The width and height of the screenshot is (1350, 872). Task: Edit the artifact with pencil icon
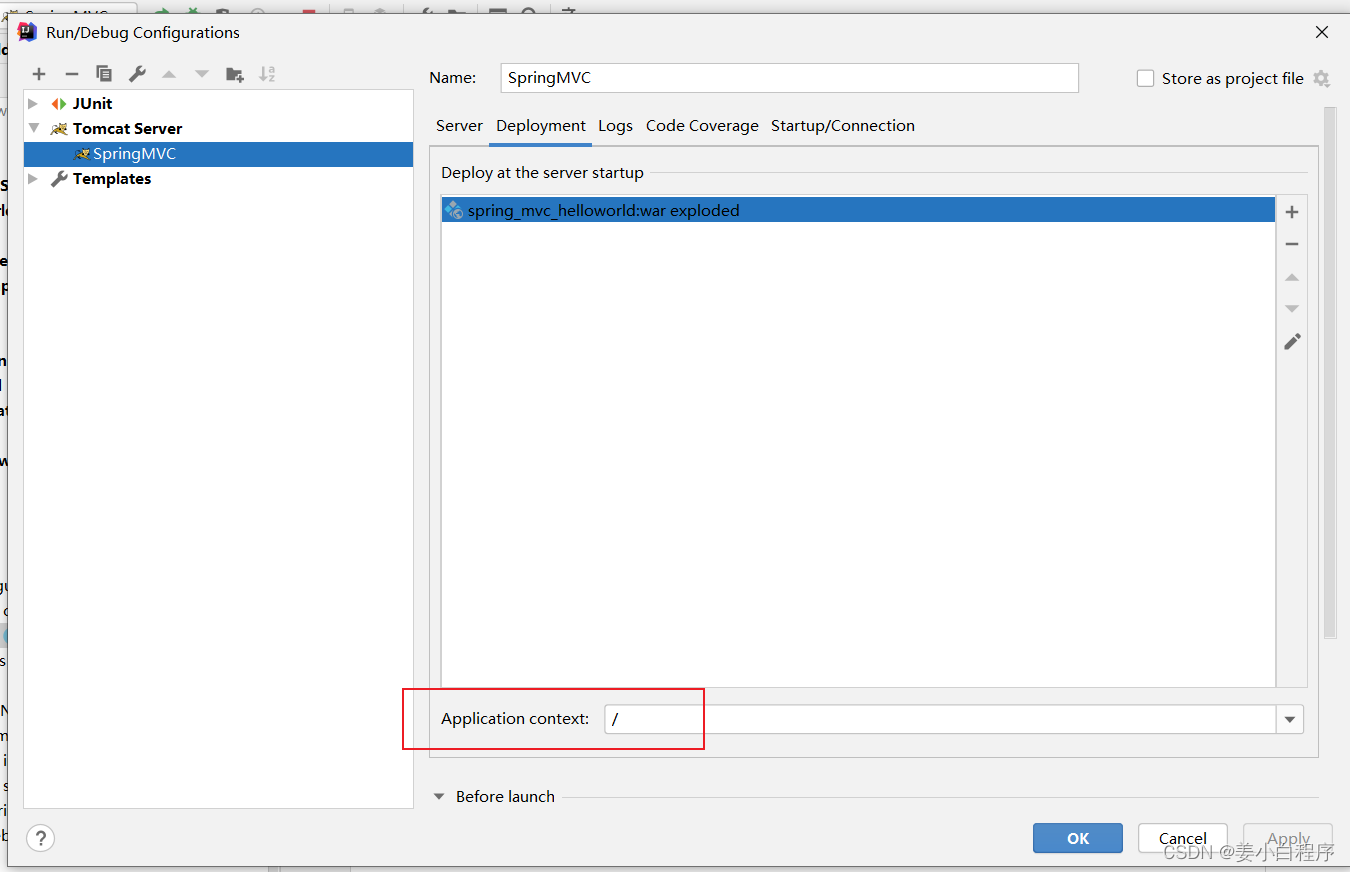pos(1292,342)
